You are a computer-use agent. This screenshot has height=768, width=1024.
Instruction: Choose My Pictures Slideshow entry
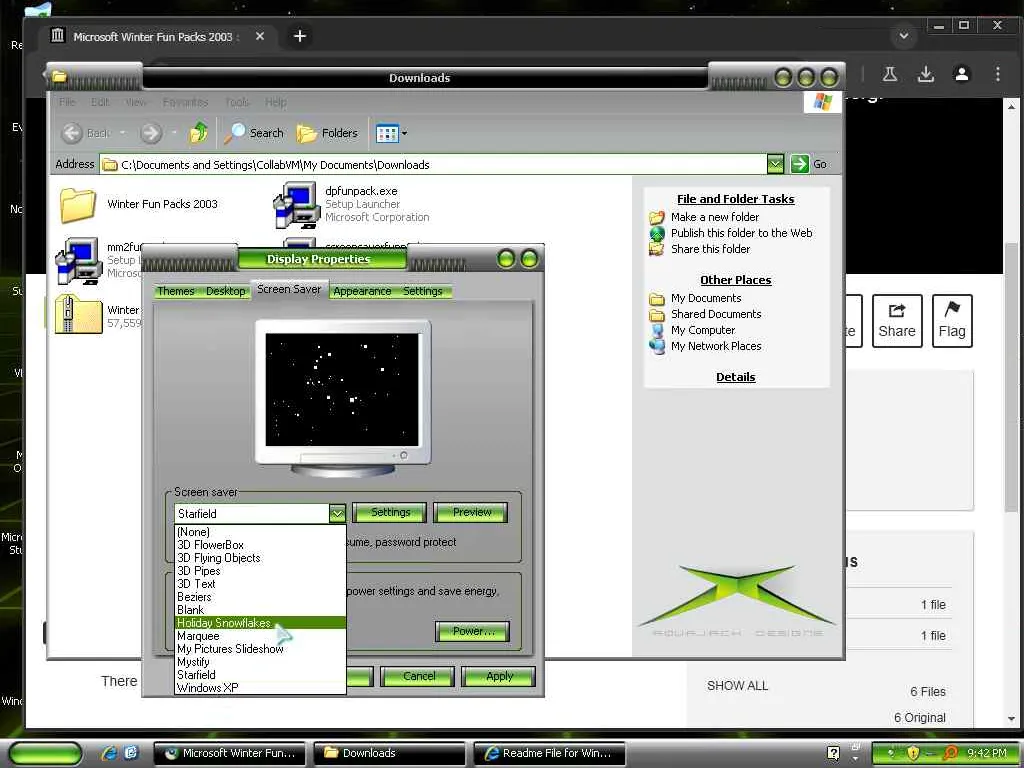[x=260, y=649]
